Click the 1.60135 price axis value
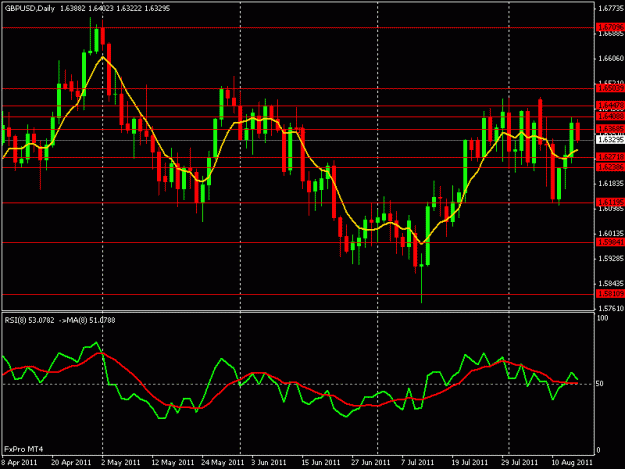625x469 pixels. [x=611, y=234]
